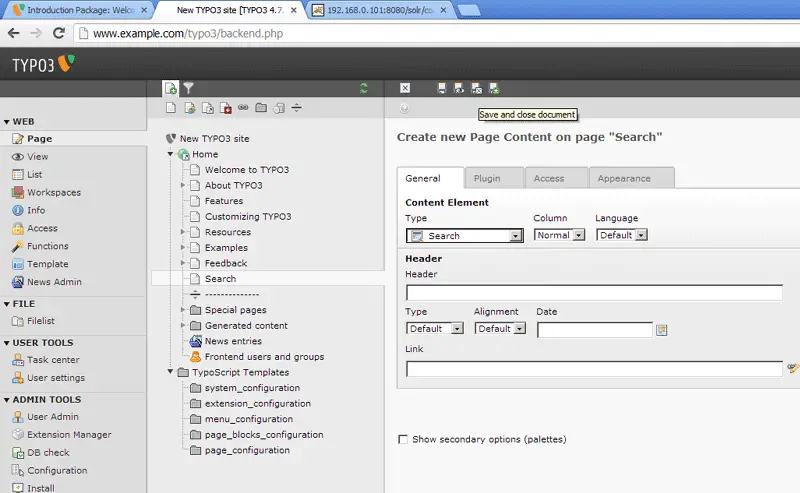This screenshot has height=493, width=800.
Task: Select the mount point page icon
Action: [x=226, y=108]
